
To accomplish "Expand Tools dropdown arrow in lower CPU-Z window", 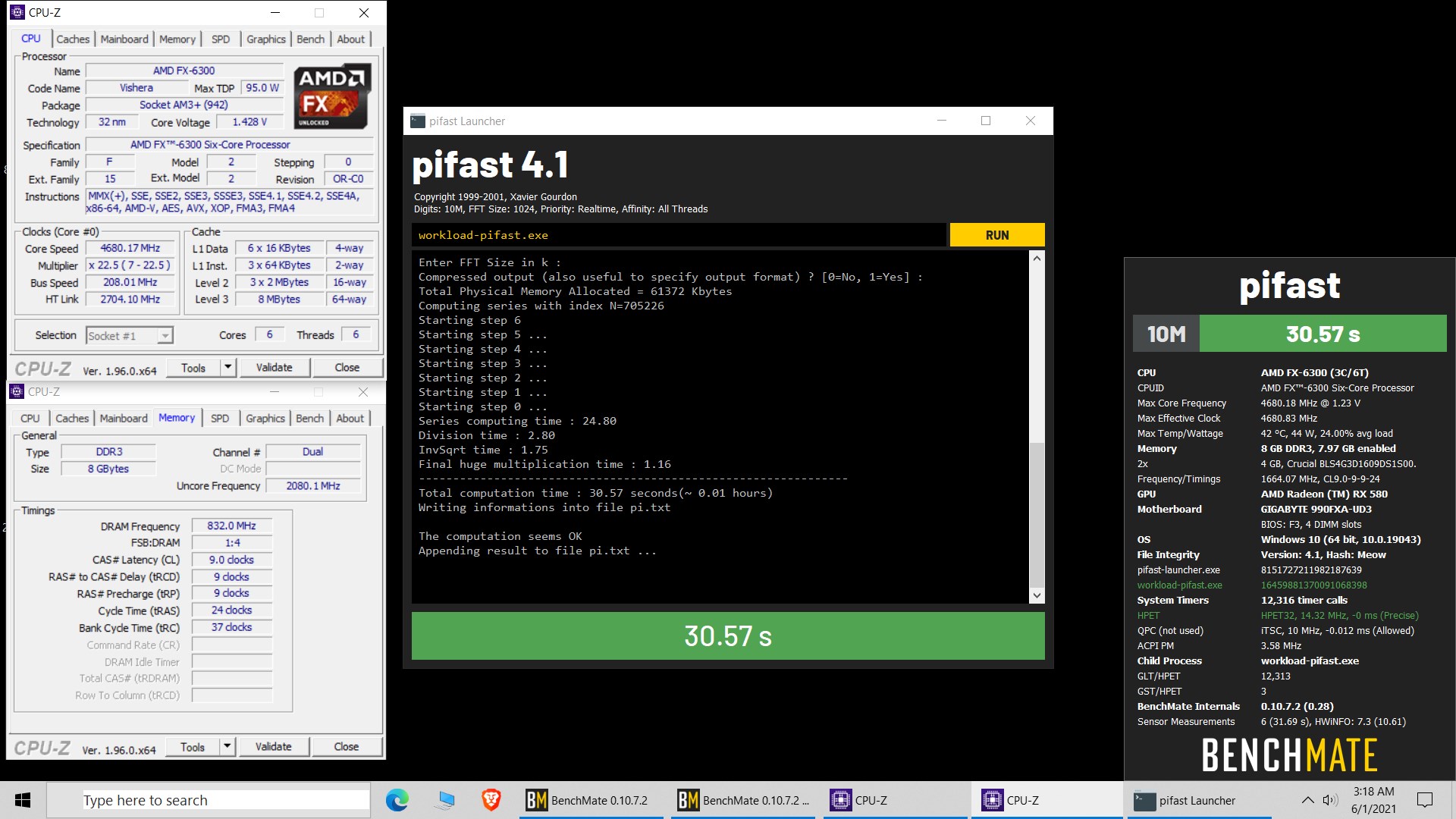I will pos(227,747).
